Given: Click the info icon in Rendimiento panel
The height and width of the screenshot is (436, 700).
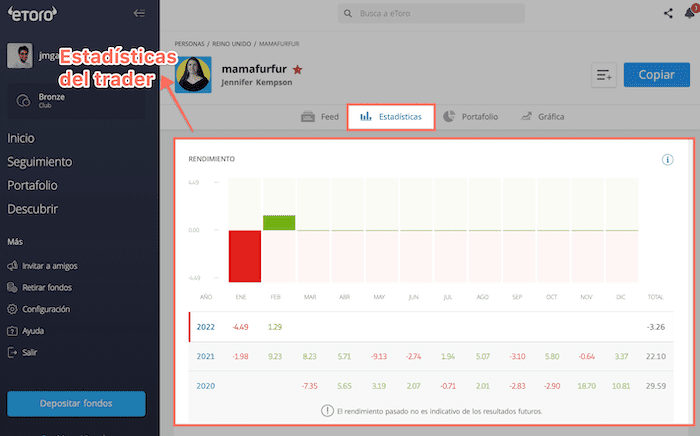Looking at the screenshot, I should [667, 160].
